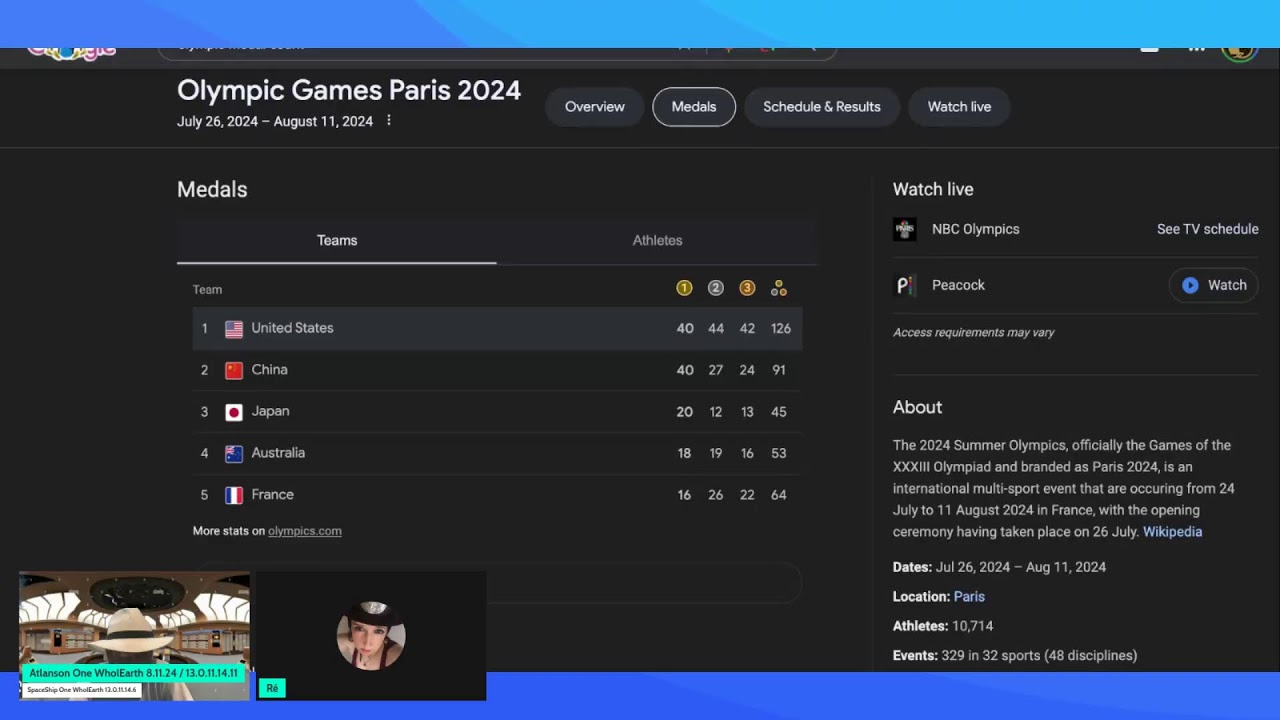This screenshot has width=1280, height=720.
Task: Click the China flag icon
Action: [234, 370]
